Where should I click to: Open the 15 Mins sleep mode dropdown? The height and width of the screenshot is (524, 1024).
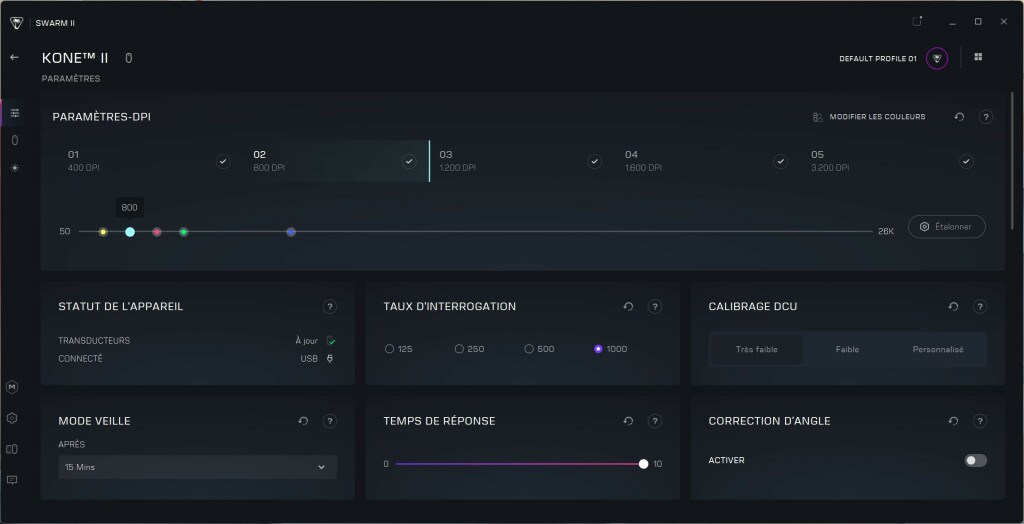[x=197, y=467]
